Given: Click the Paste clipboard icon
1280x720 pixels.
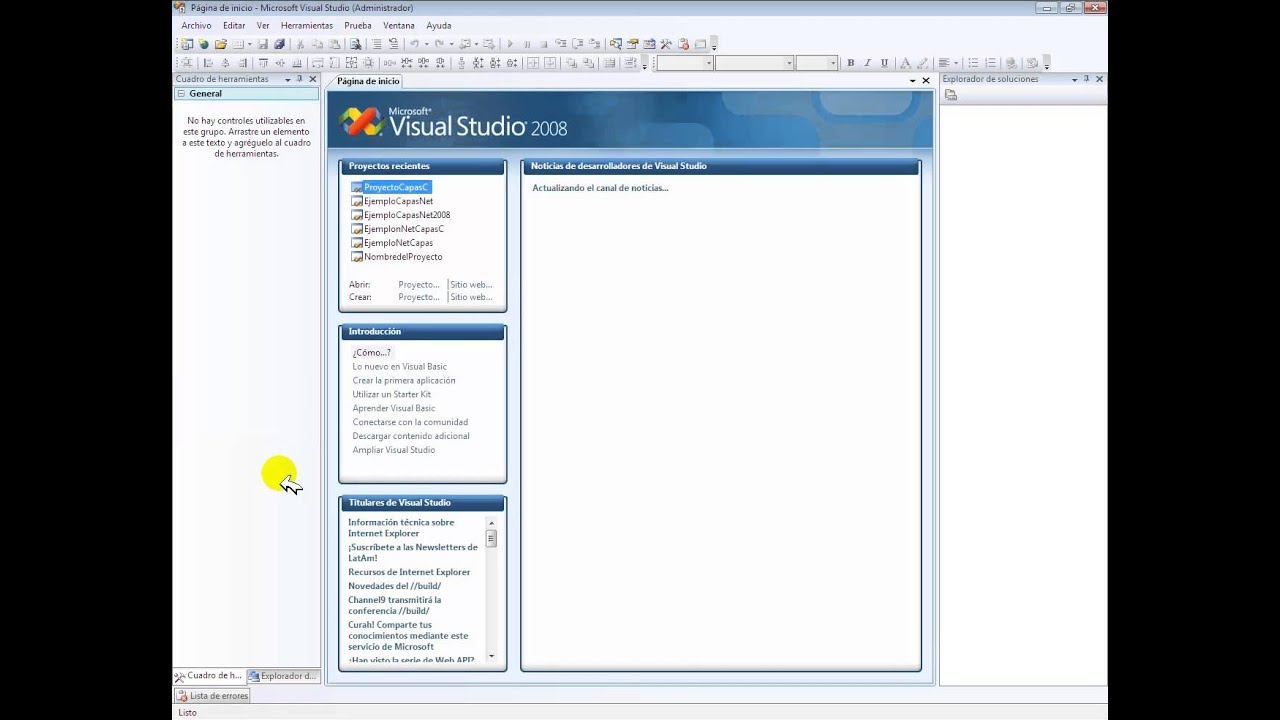Looking at the screenshot, I should tap(334, 44).
